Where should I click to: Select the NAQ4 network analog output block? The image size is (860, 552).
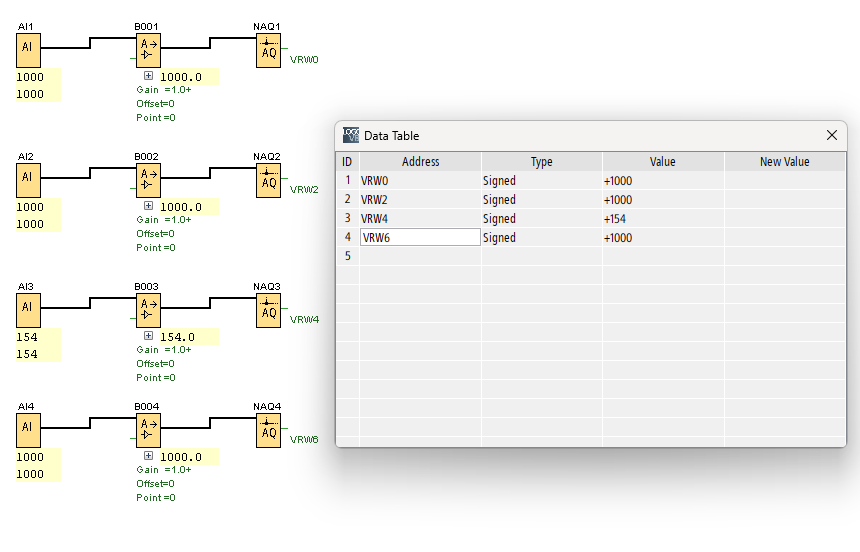pos(268,430)
